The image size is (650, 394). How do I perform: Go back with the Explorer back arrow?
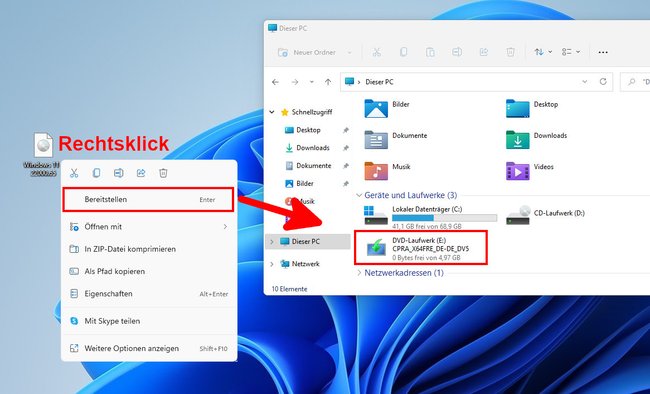click(275, 82)
